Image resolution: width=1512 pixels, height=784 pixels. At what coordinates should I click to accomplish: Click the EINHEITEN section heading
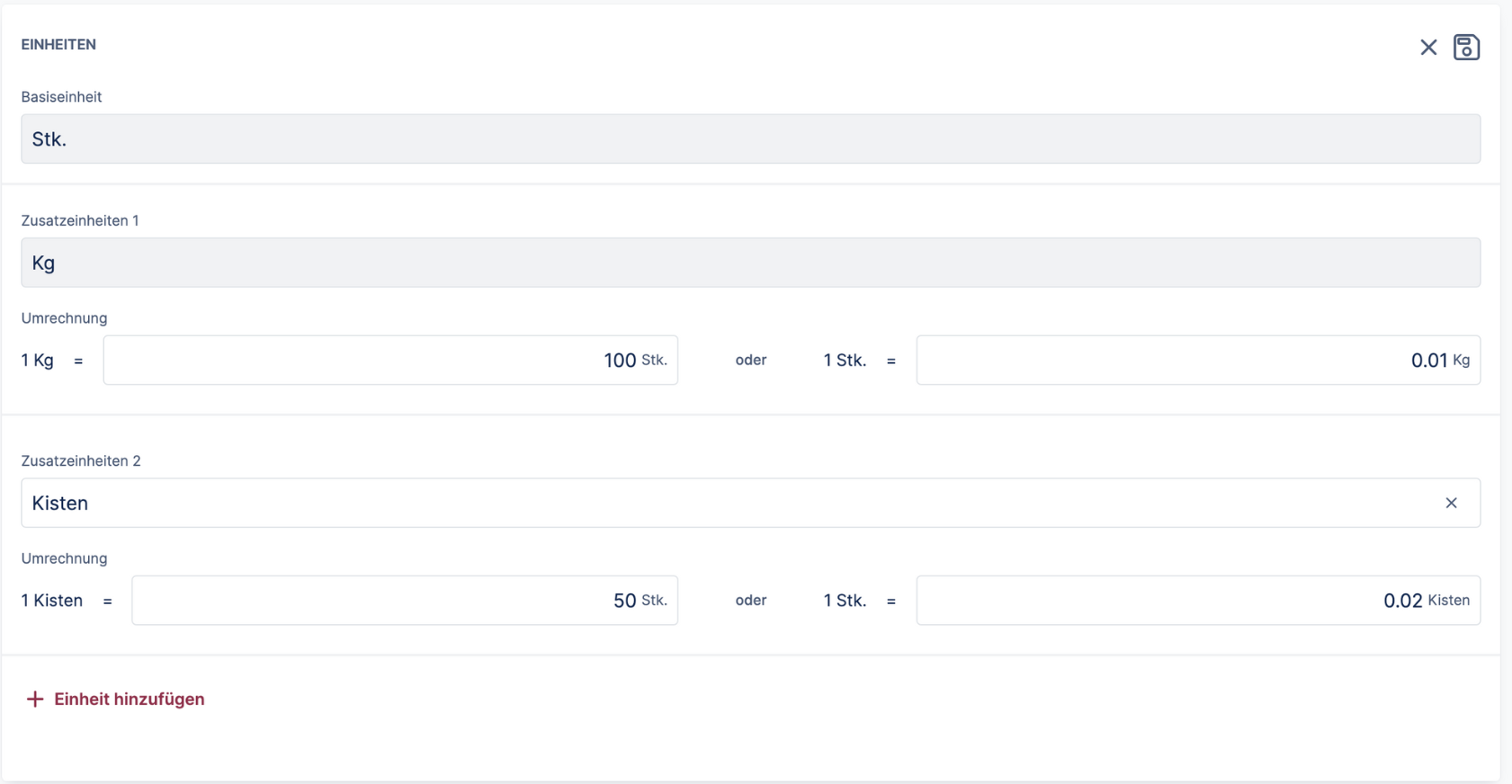click(58, 44)
